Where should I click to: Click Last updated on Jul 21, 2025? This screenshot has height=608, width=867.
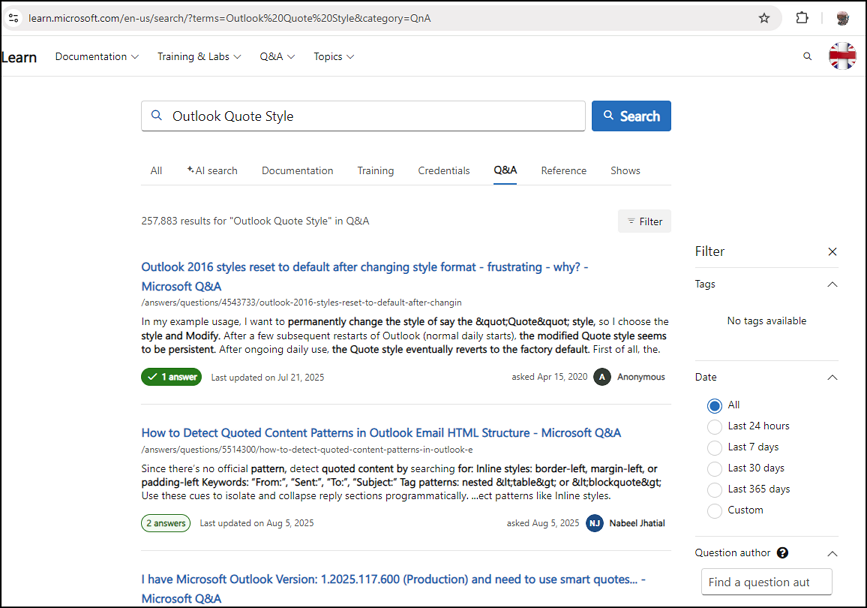268,378
